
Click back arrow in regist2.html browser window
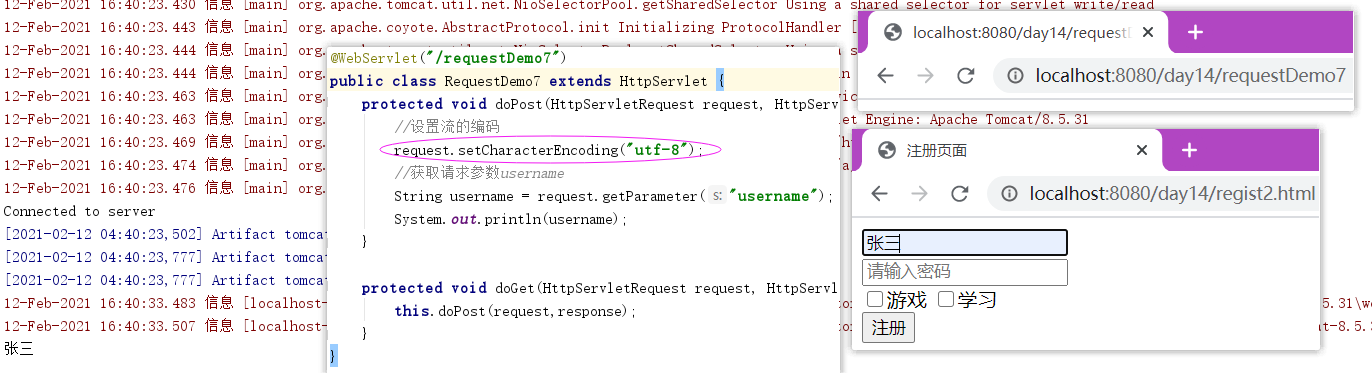(879, 194)
